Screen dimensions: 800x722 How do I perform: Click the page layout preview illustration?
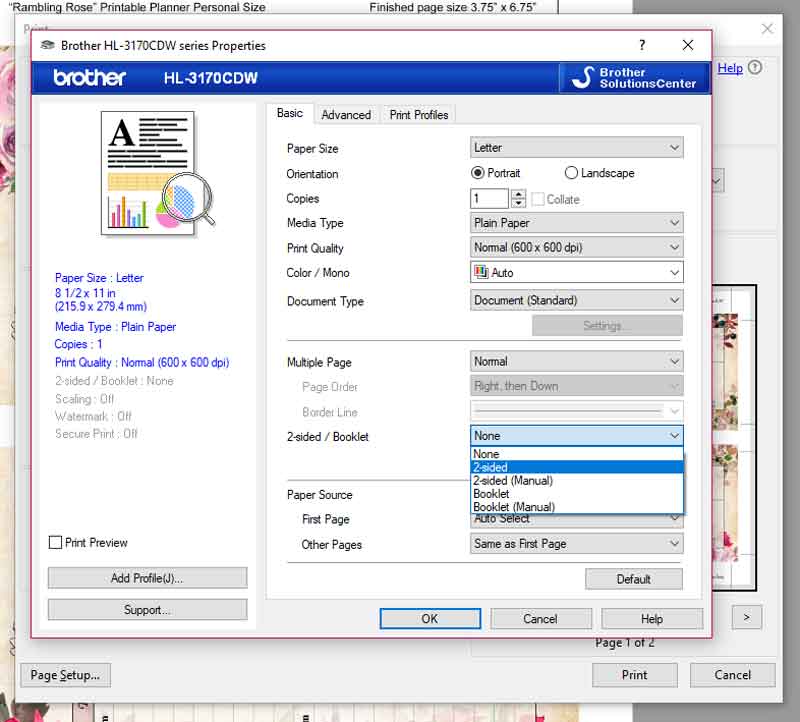(158, 173)
